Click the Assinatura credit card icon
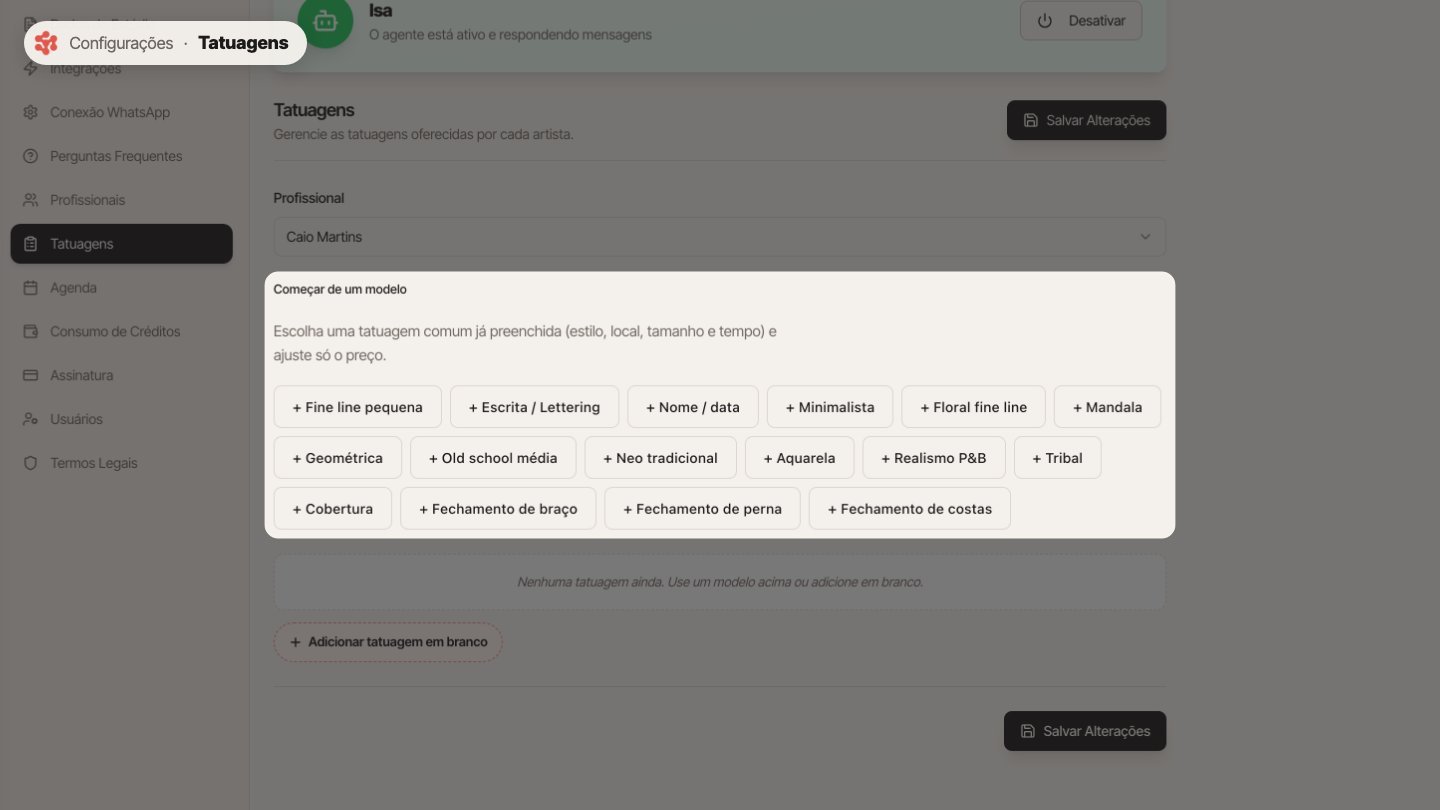1440x810 pixels. [x=30, y=376]
